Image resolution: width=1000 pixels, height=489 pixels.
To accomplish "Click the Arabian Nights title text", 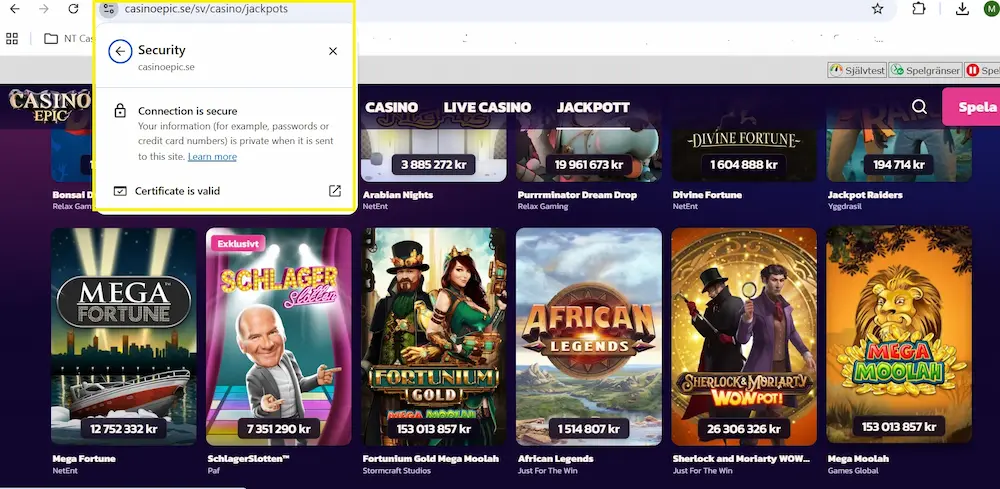I will point(398,194).
